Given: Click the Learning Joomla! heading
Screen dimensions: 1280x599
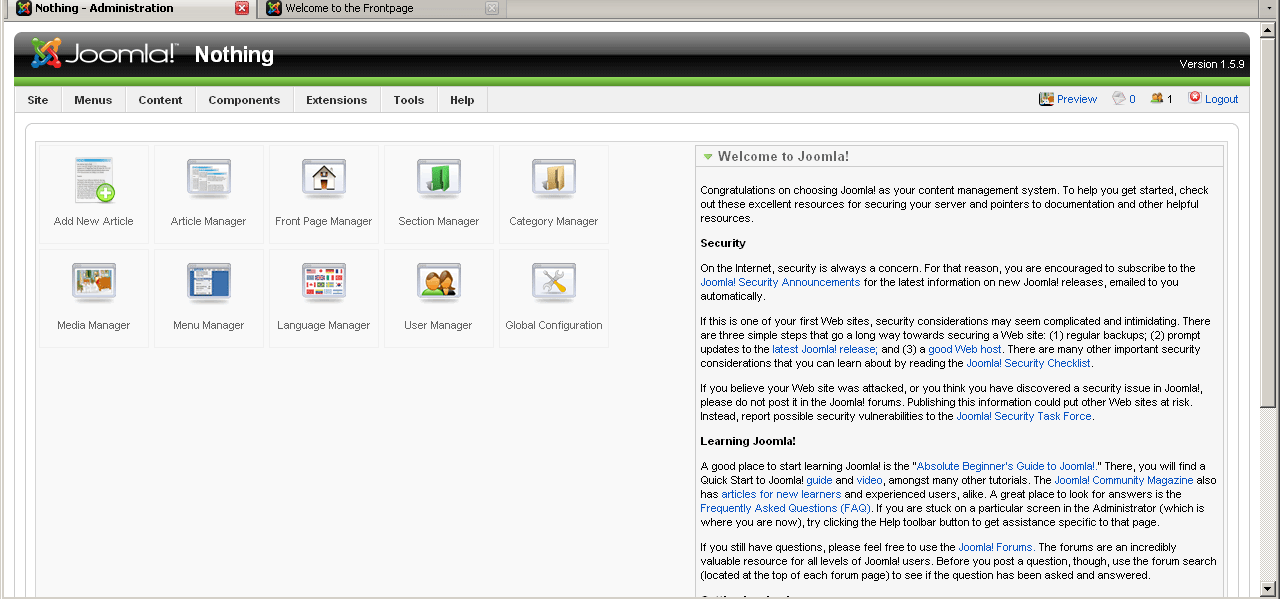Looking at the screenshot, I should click(748, 441).
